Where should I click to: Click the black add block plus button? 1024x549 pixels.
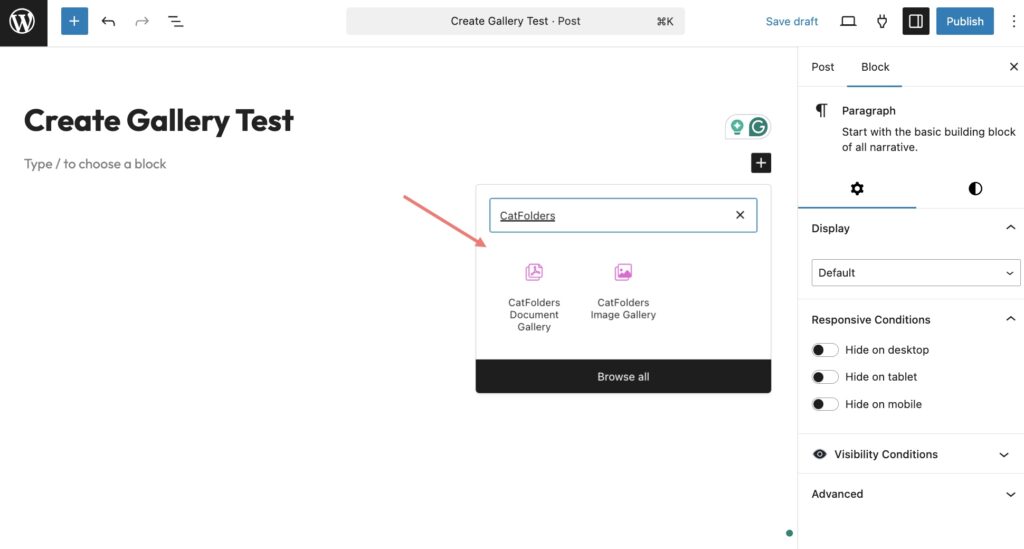[x=761, y=163]
